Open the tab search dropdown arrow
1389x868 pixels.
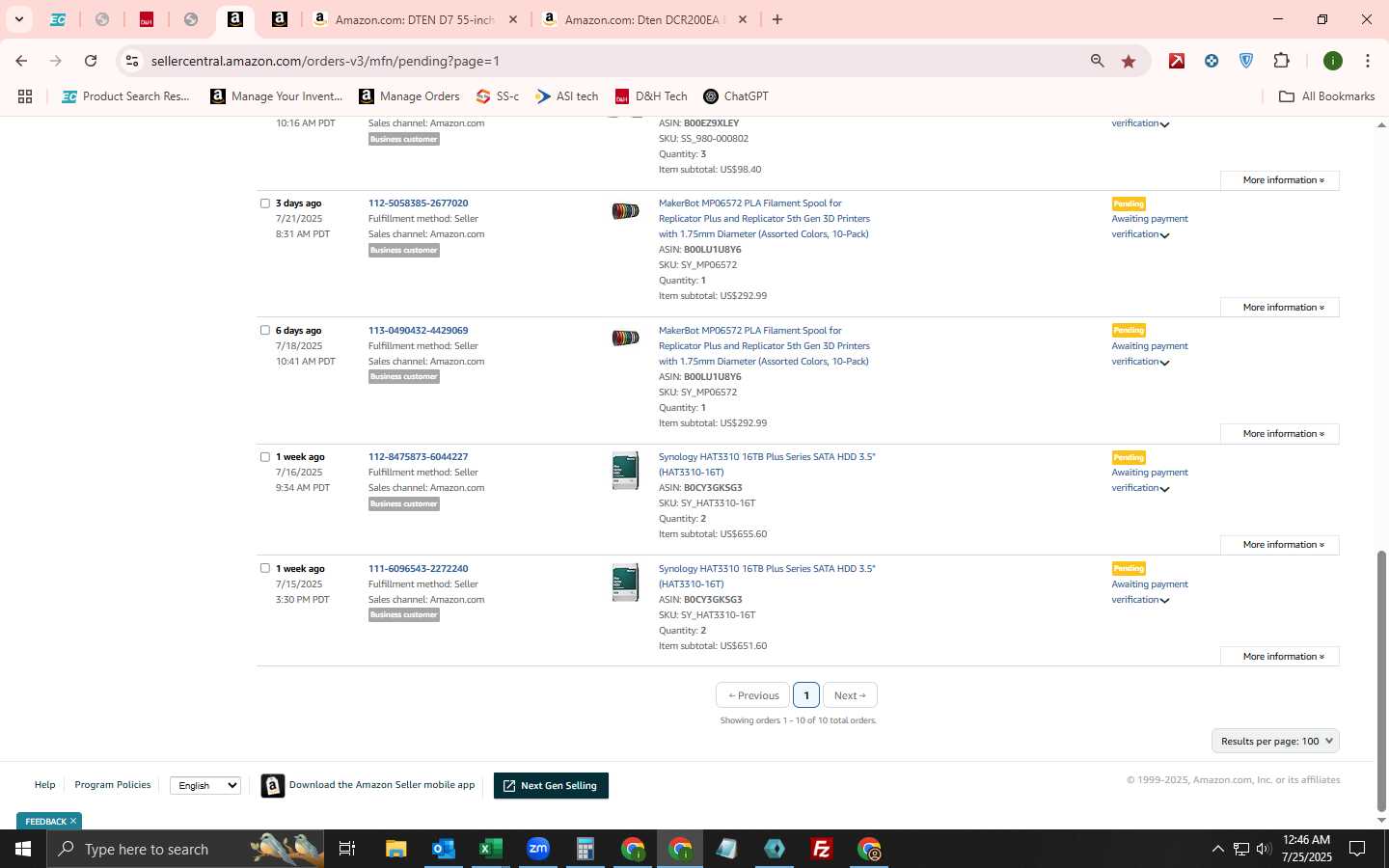coord(18,19)
